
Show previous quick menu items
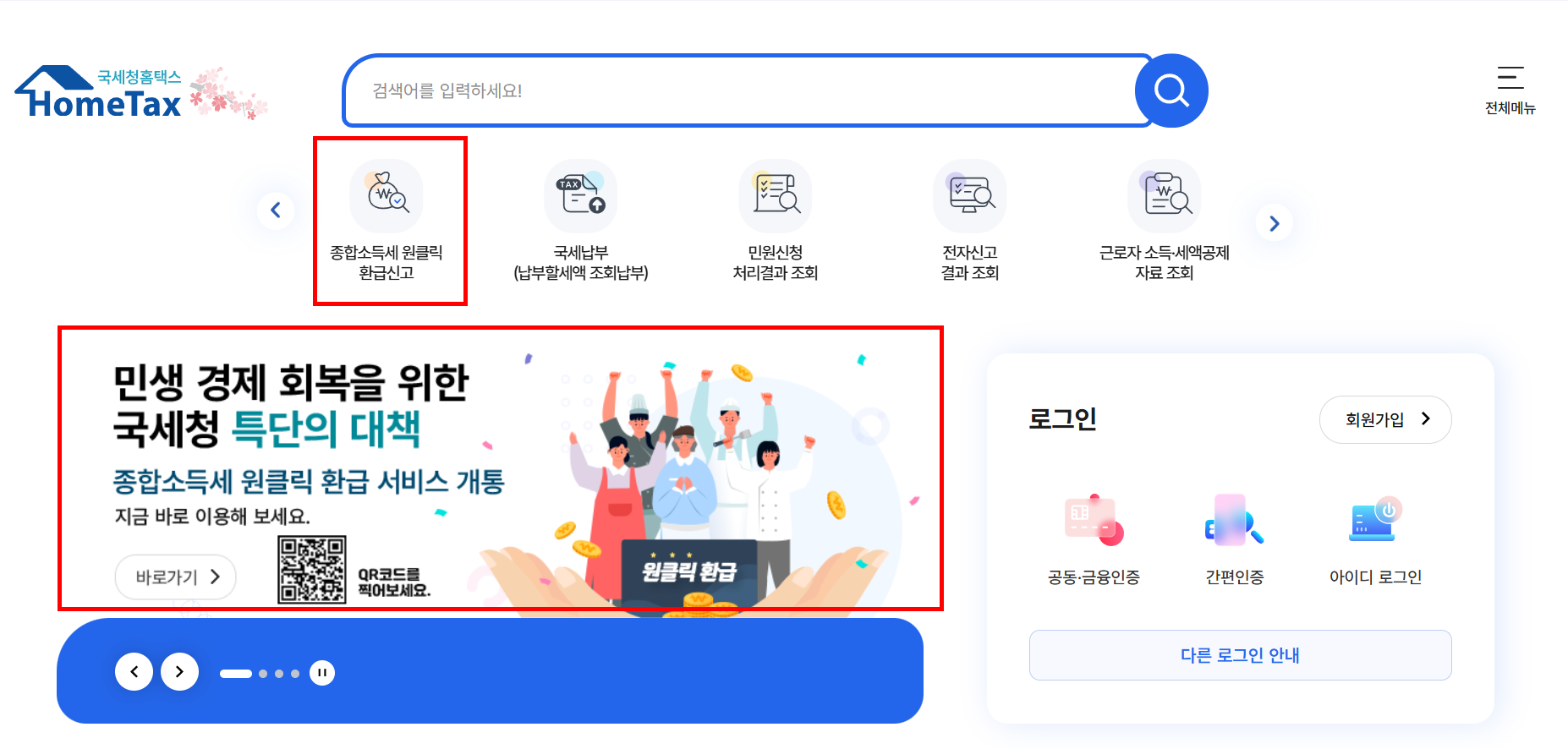[276, 210]
